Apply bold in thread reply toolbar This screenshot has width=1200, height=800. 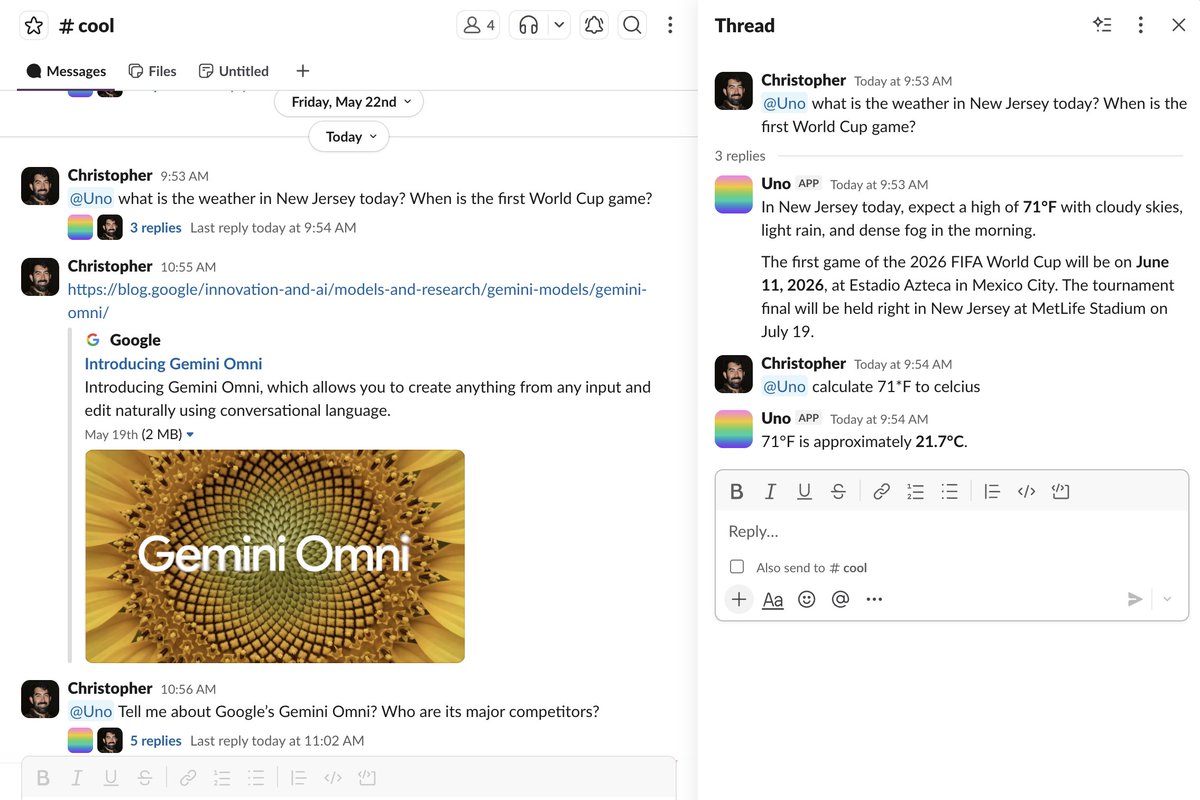[x=737, y=491]
